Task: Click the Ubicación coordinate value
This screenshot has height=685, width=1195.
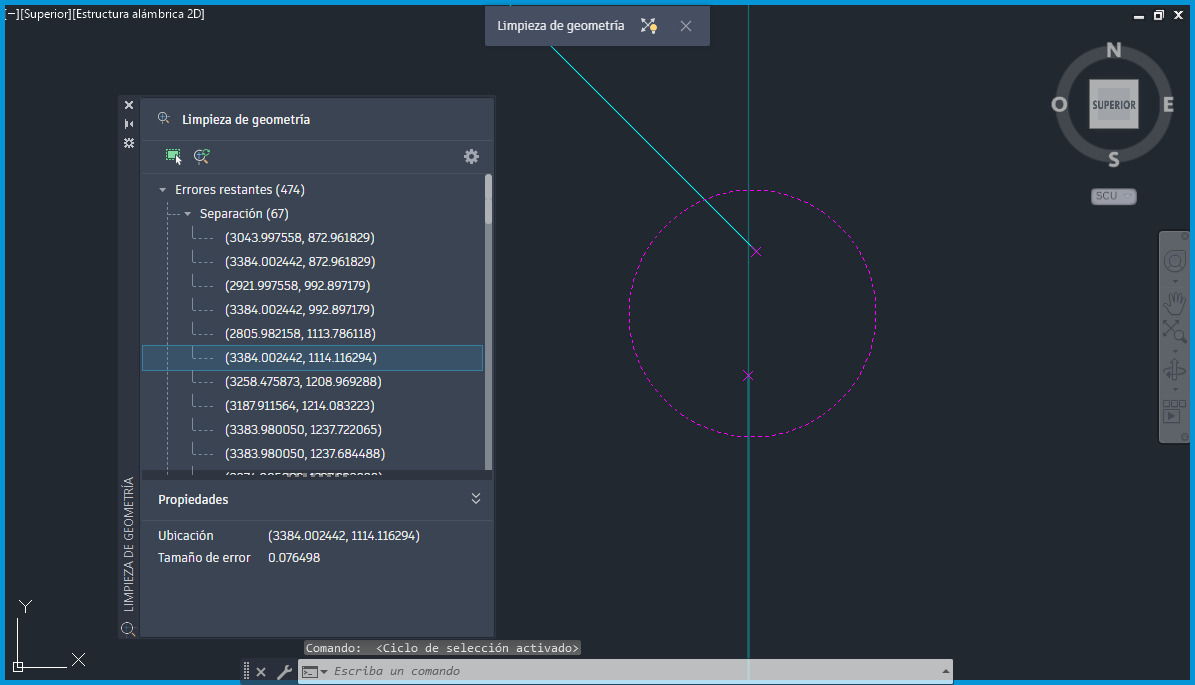Action: click(x=344, y=536)
